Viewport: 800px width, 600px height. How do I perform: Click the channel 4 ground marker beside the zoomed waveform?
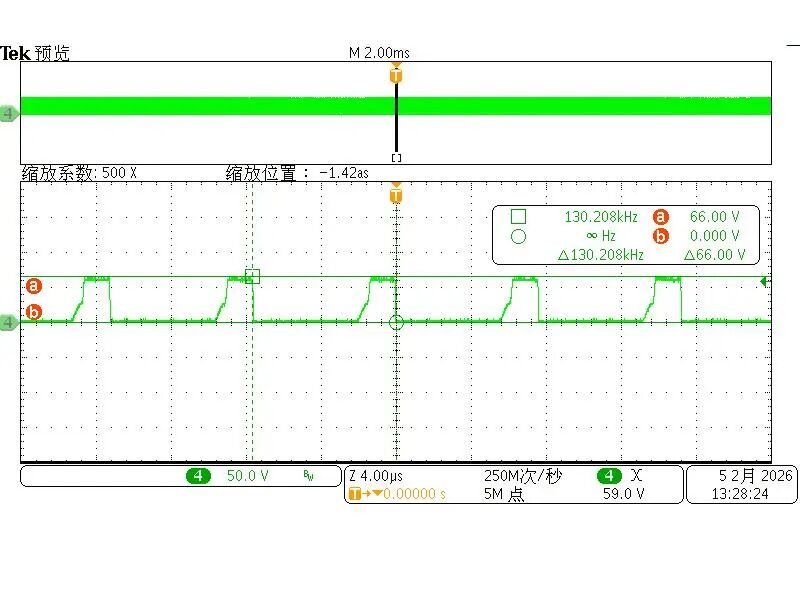pos(9,322)
